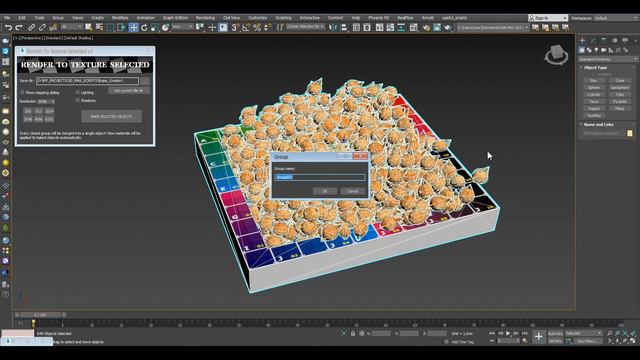The height and width of the screenshot is (360, 640).
Task: Activate the Select and Link tool
Action: point(31,27)
